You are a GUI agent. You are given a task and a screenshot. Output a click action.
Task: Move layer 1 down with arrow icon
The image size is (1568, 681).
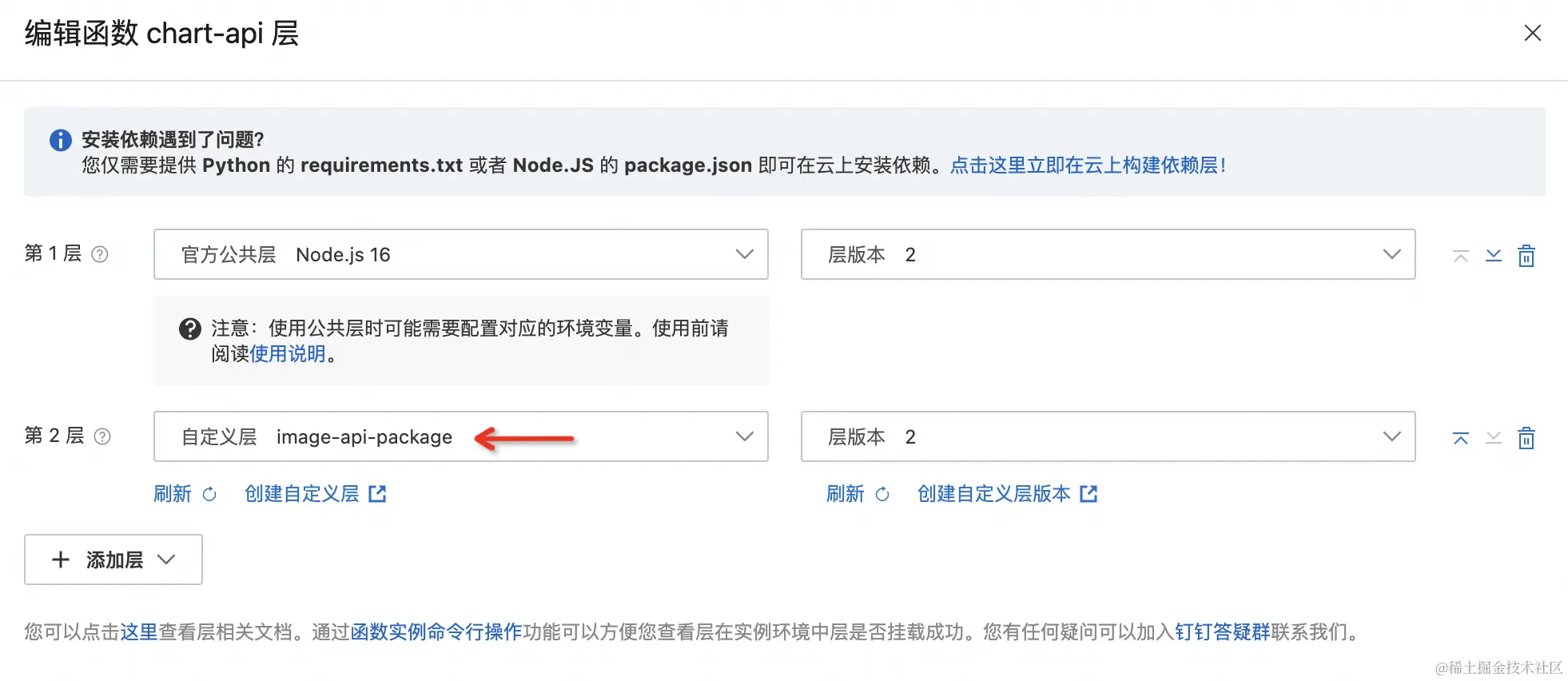[x=1493, y=256]
